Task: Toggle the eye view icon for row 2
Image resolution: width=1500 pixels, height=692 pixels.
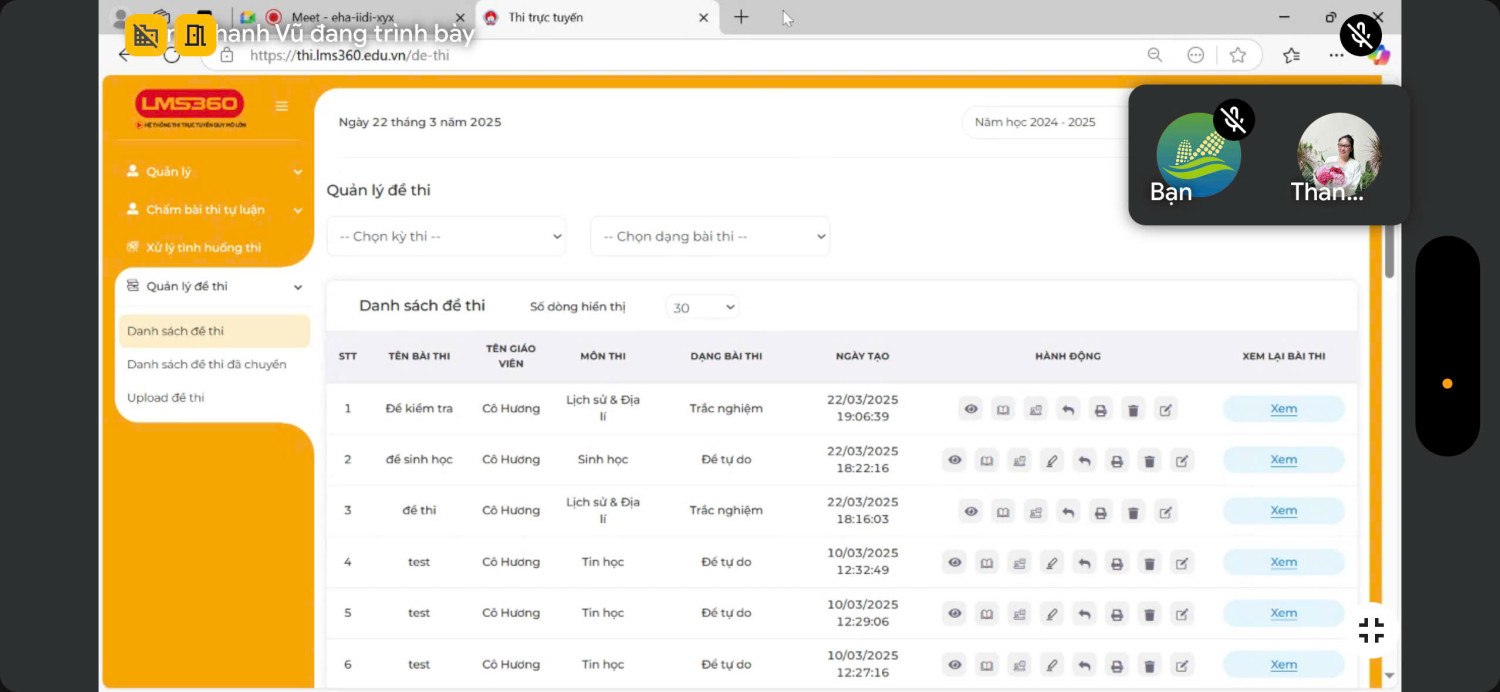Action: 954,461
